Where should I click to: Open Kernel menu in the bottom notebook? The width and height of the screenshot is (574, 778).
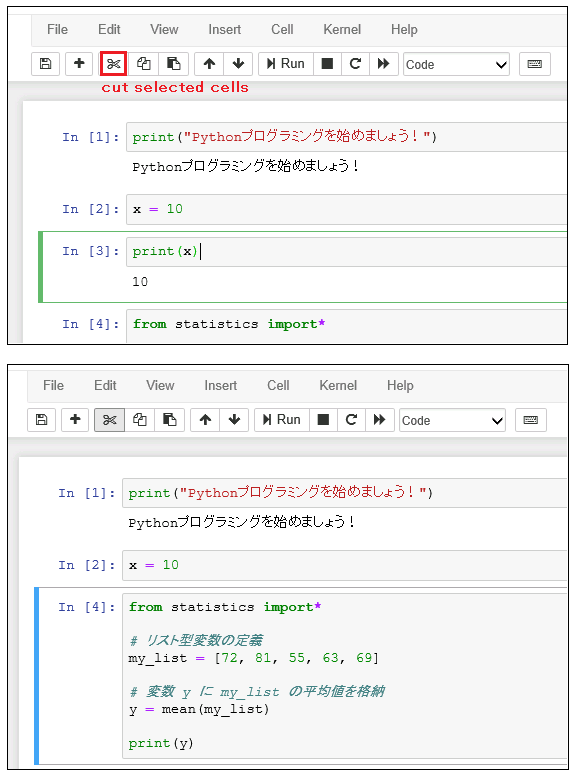point(338,386)
